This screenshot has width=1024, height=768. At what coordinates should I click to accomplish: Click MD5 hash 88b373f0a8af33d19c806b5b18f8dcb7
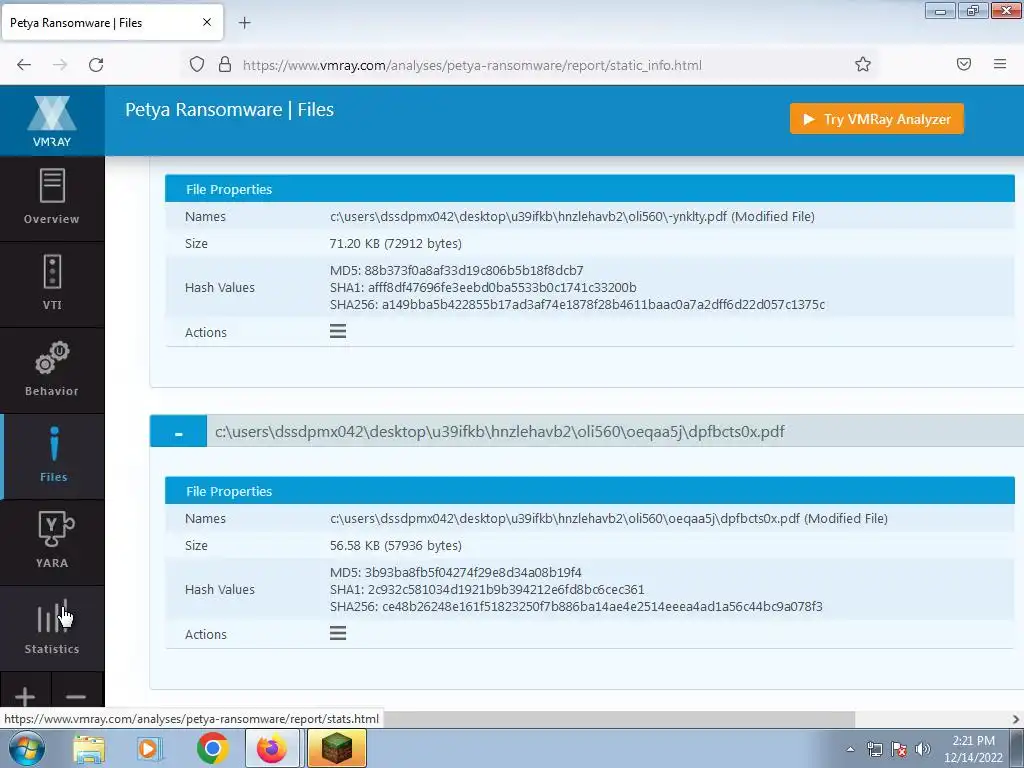474,270
